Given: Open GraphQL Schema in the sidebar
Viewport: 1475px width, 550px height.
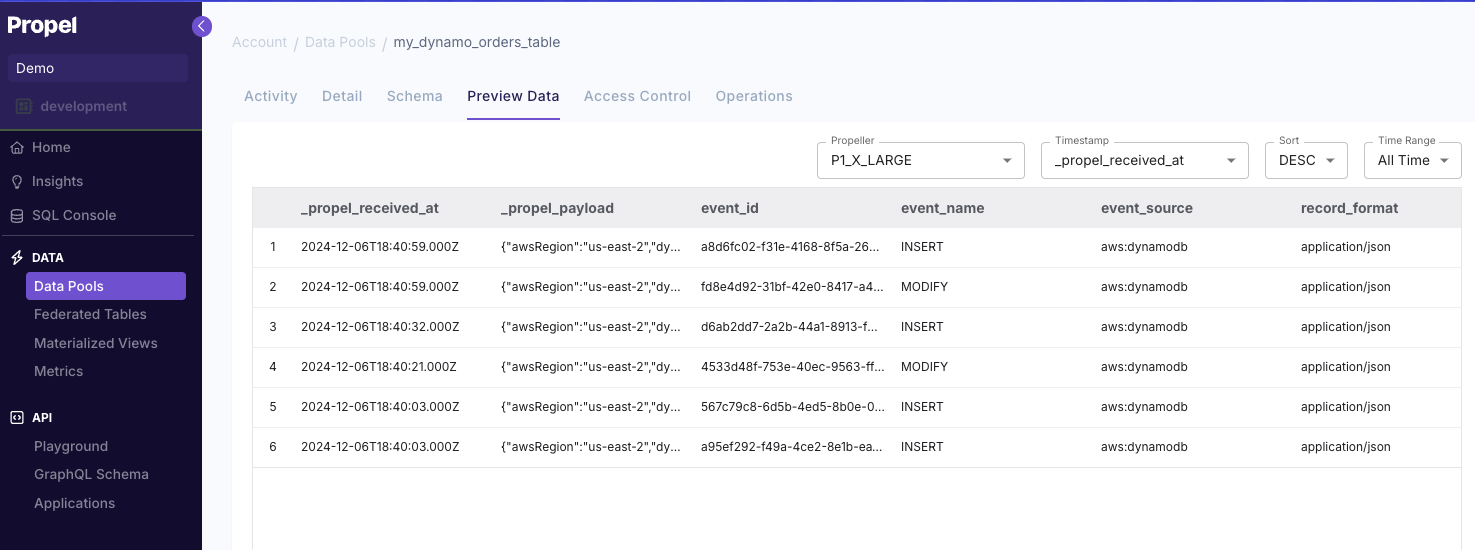Looking at the screenshot, I should point(91,474).
